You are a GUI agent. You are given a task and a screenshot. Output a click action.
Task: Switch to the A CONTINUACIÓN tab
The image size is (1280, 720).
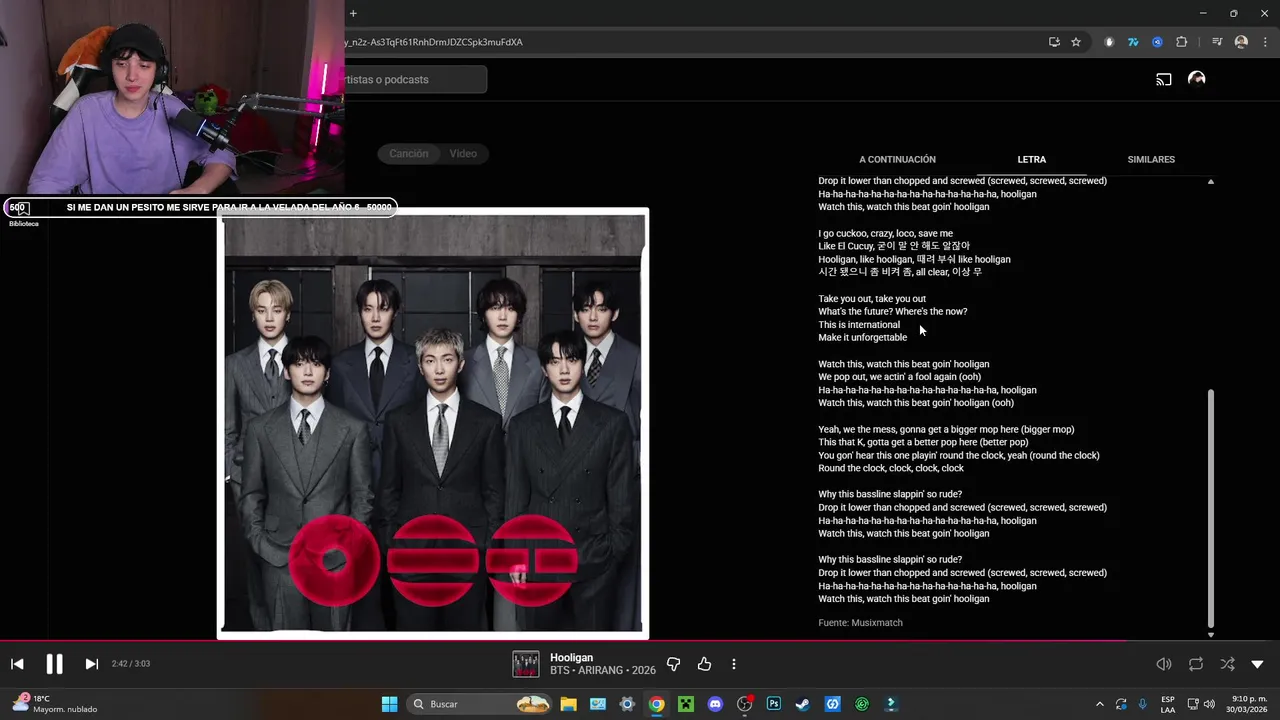click(x=897, y=159)
